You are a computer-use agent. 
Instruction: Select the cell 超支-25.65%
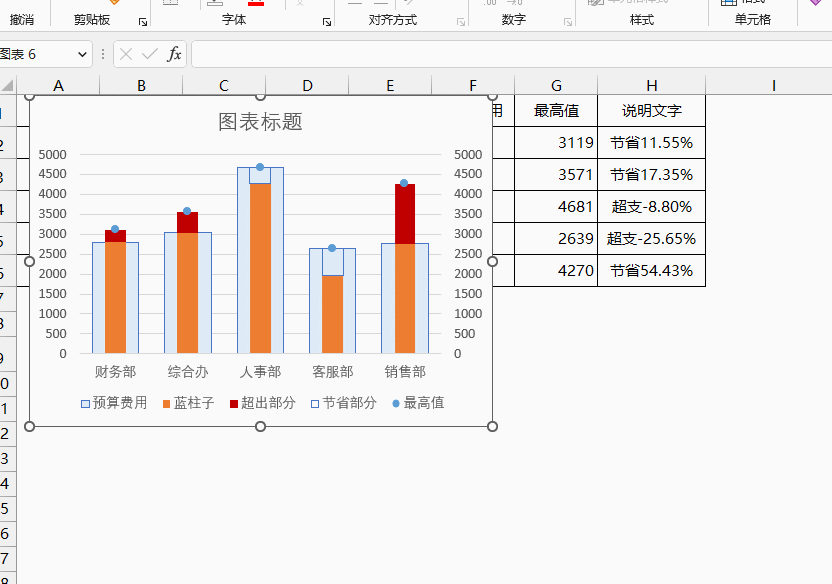[x=652, y=239]
